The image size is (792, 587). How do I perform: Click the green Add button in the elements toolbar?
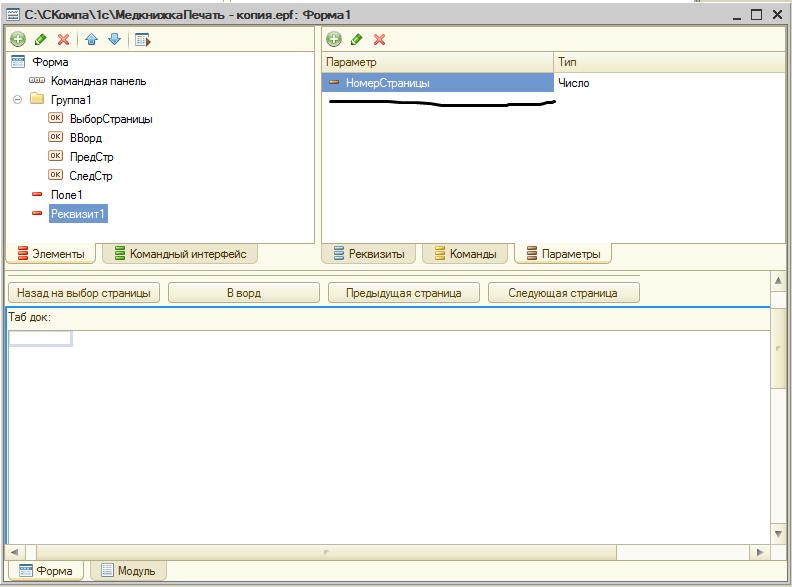18,40
